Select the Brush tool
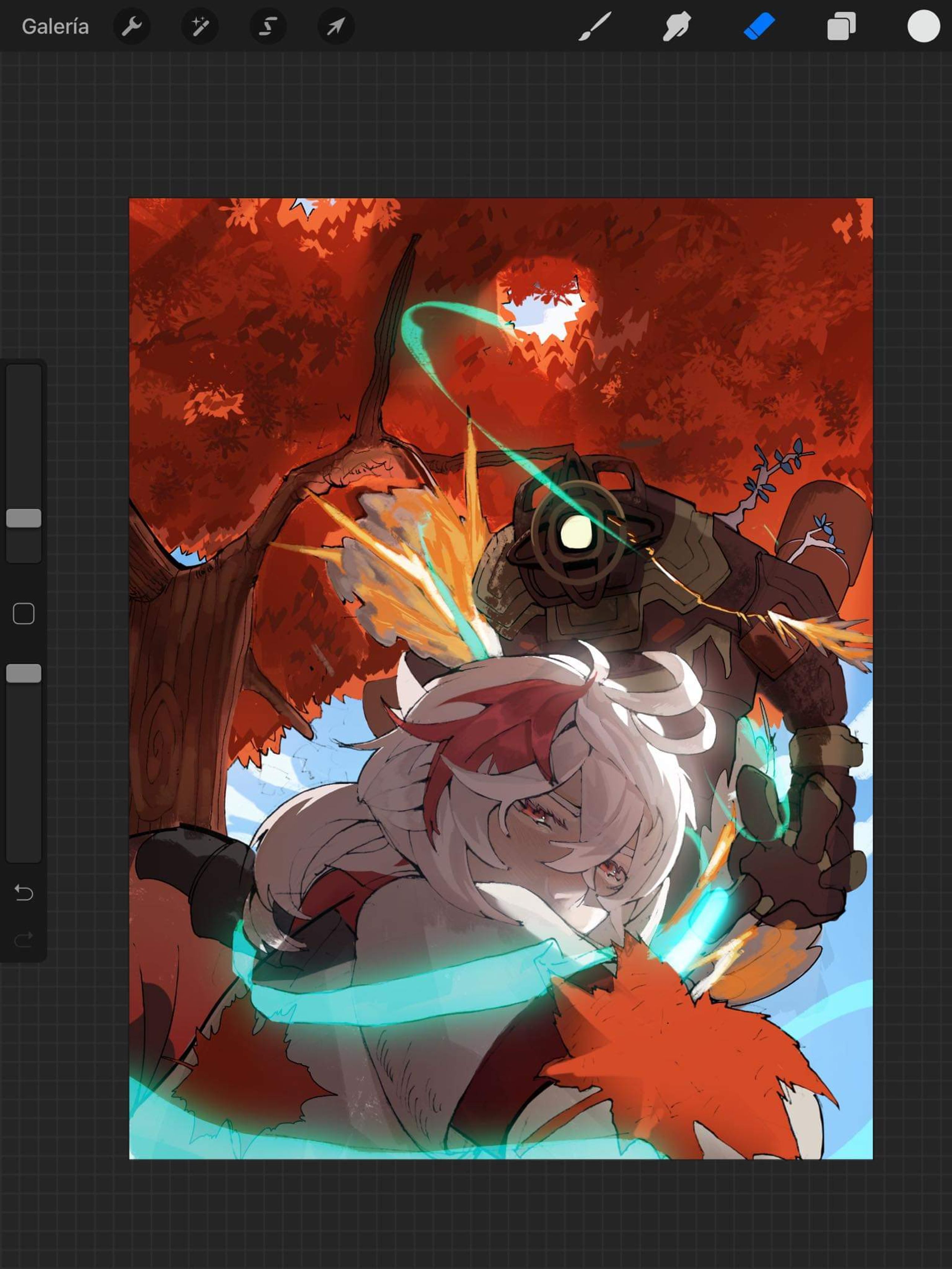Viewport: 952px width, 1269px height. pos(595,26)
